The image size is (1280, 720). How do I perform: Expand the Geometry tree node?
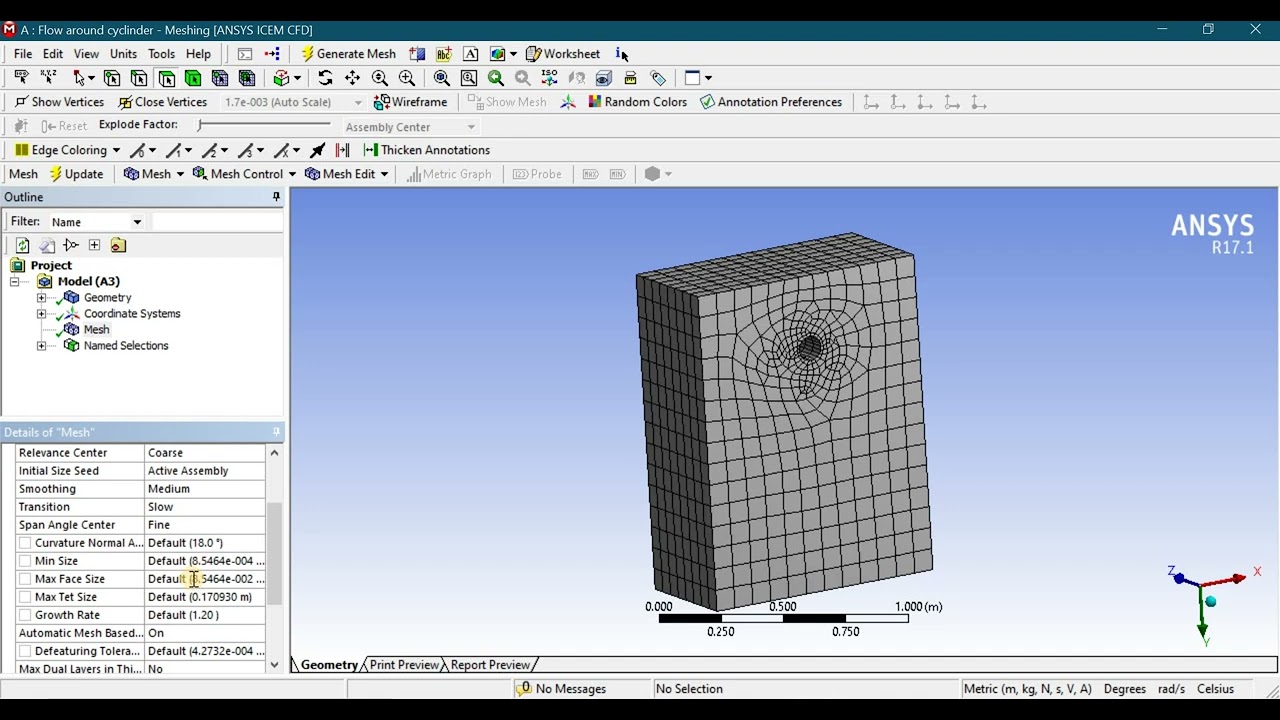(x=41, y=298)
